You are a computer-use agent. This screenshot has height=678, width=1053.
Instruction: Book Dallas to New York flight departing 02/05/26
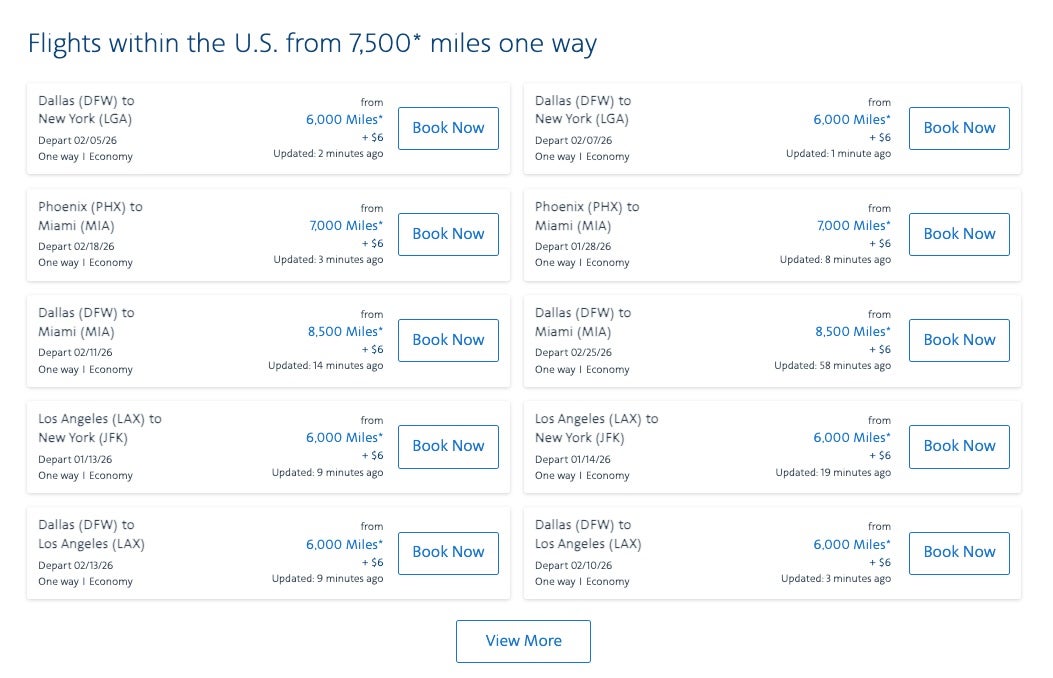click(x=448, y=128)
